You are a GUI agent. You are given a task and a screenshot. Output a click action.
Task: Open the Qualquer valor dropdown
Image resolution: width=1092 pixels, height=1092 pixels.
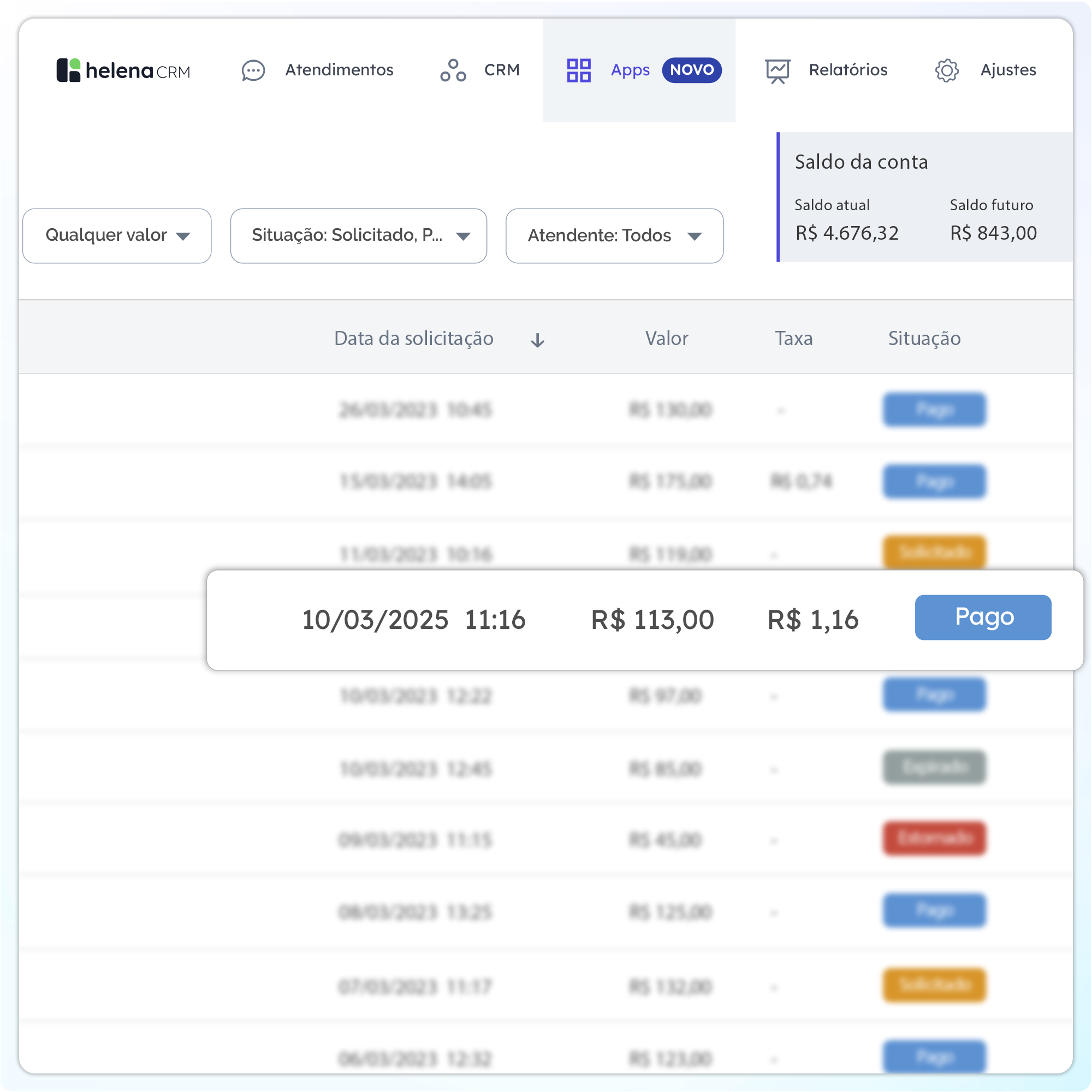(x=117, y=236)
